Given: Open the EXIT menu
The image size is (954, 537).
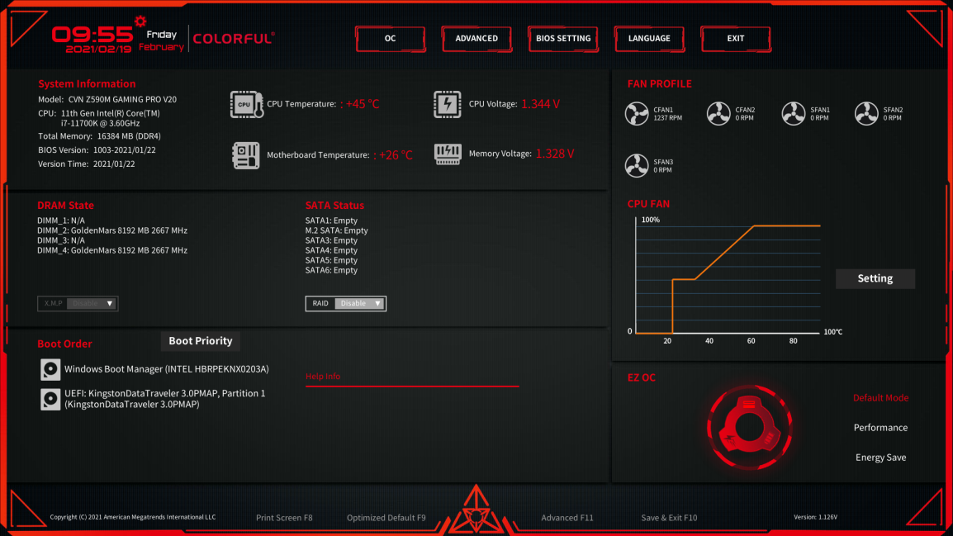Looking at the screenshot, I should pyautogui.click(x=736, y=38).
